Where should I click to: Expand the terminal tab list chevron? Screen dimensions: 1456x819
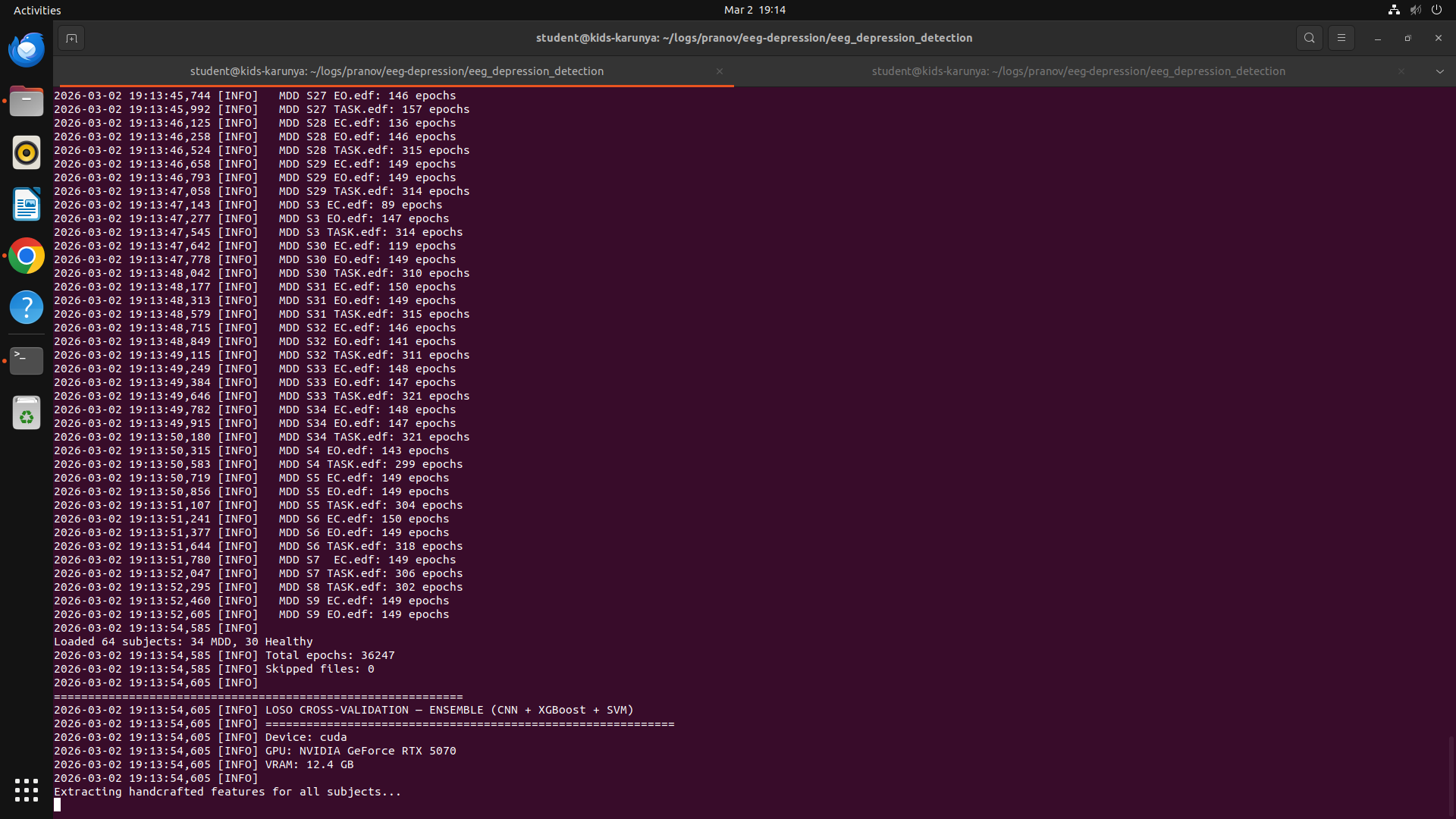coord(1439,71)
